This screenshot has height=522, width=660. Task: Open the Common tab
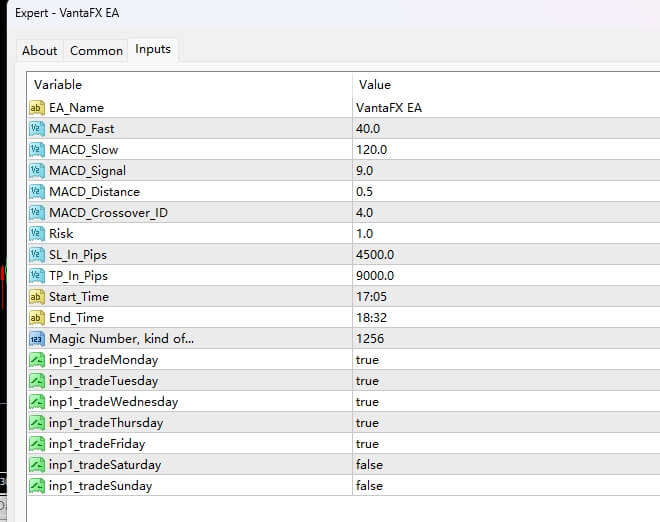pos(96,51)
